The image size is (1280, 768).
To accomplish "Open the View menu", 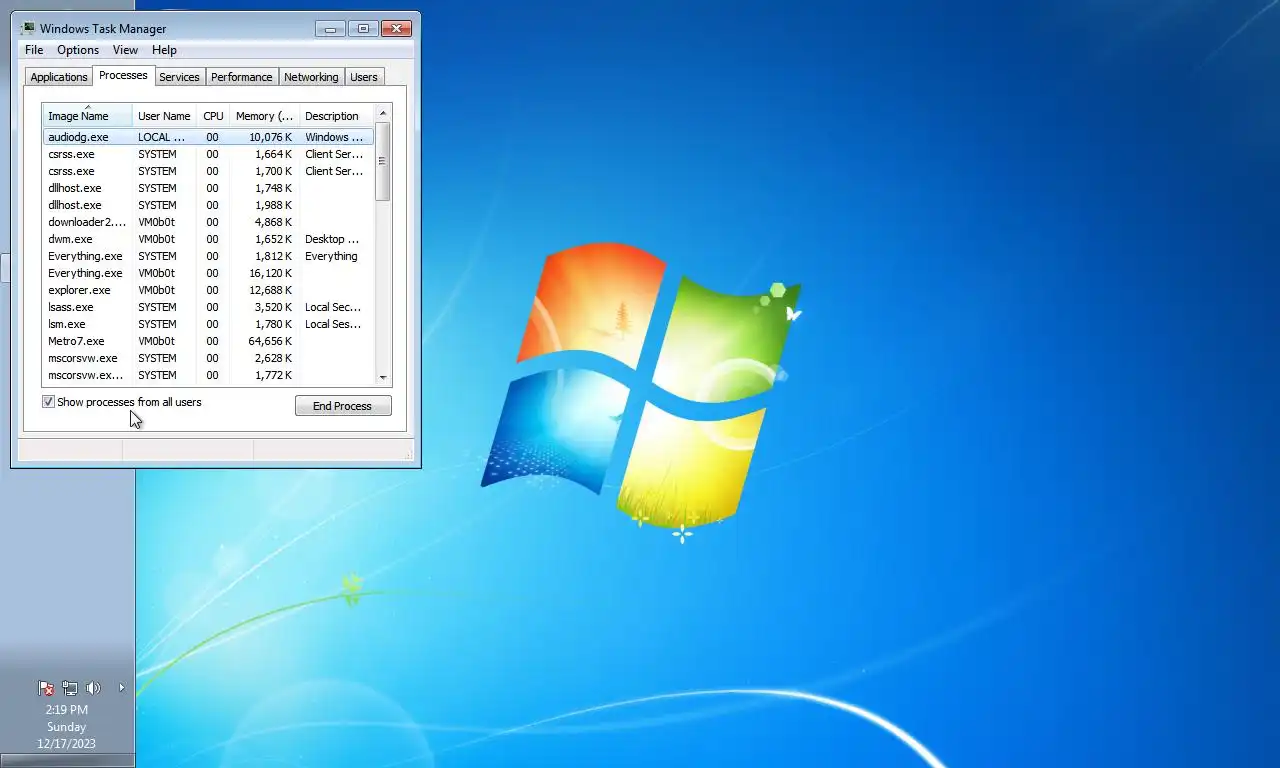I will click(x=125, y=50).
